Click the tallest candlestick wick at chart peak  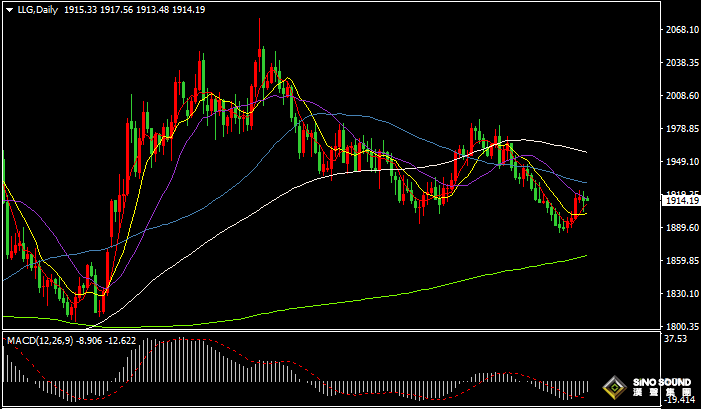[260, 28]
